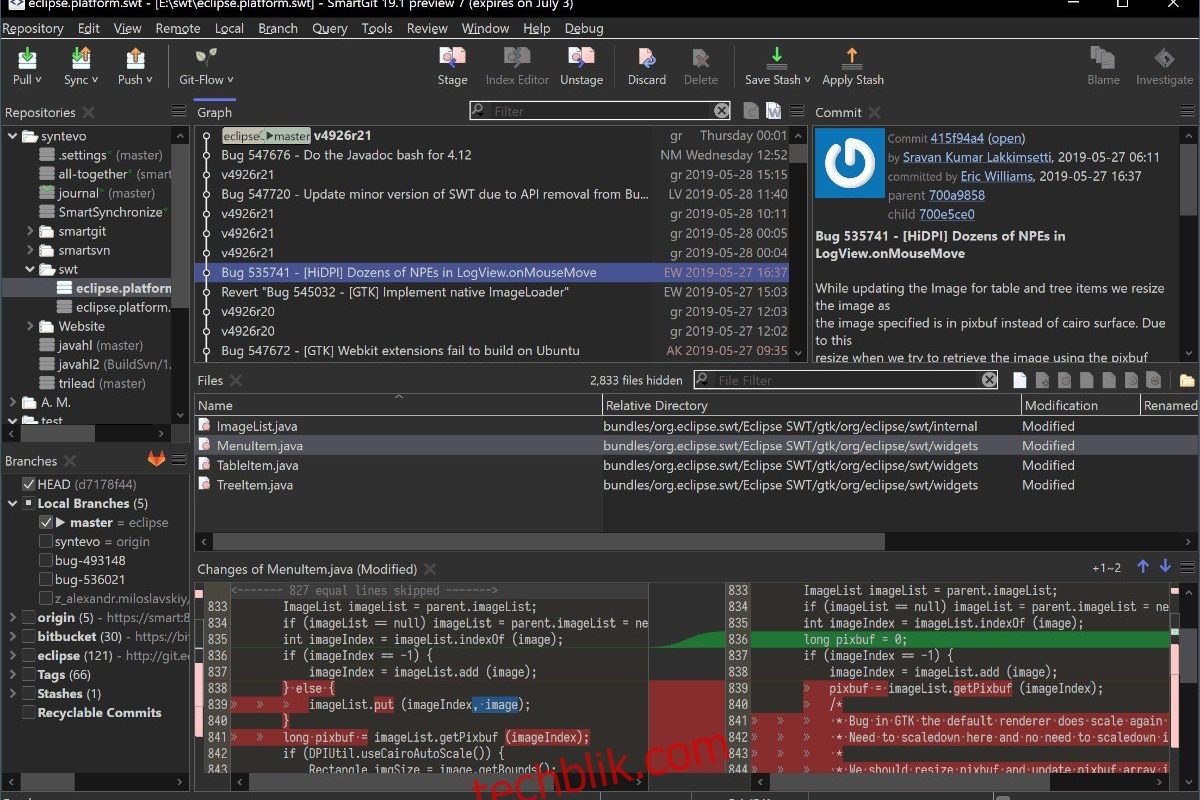Click the GitLab fox icon in Branches panel
The width and height of the screenshot is (1200, 800).
coord(157,460)
